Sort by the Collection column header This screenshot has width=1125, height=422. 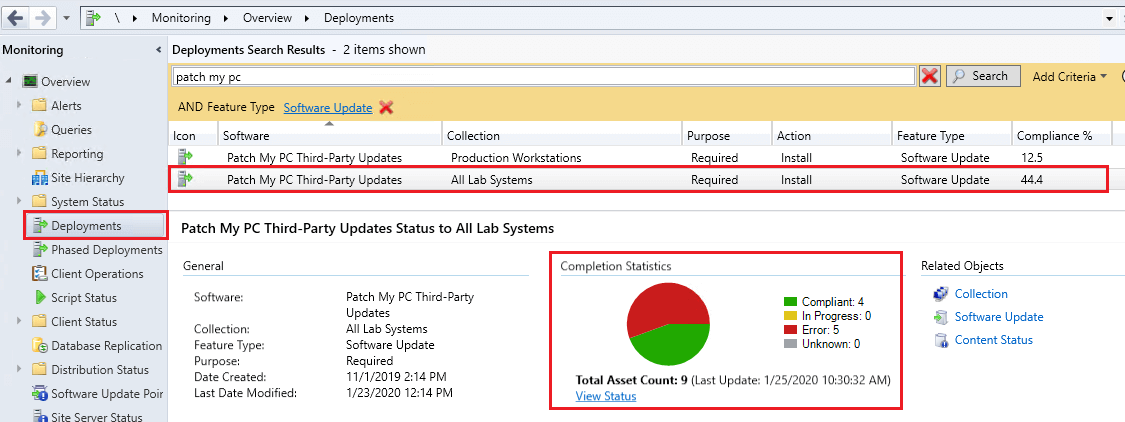coord(561,136)
